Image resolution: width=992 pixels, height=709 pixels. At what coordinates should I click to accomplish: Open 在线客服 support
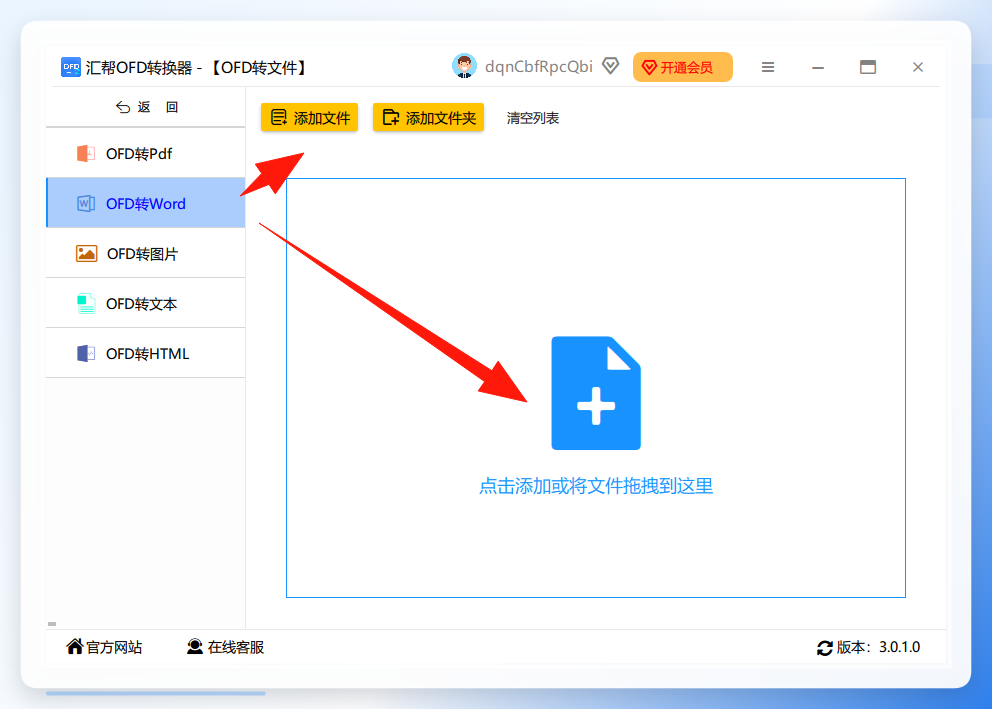pos(225,647)
